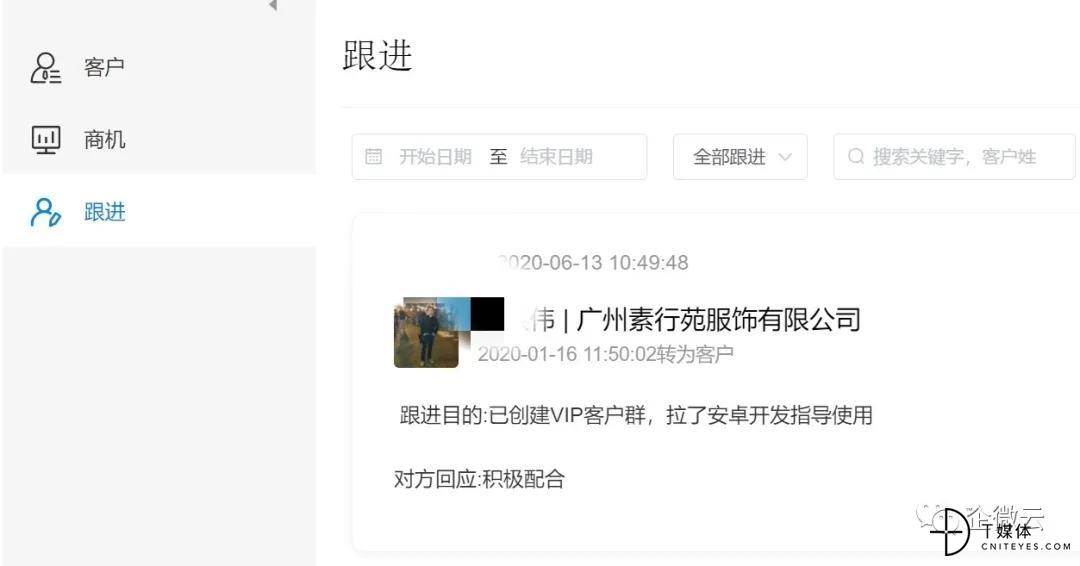Select the 跟进 sidebar label
This screenshot has height=566, width=1080.
(105, 212)
